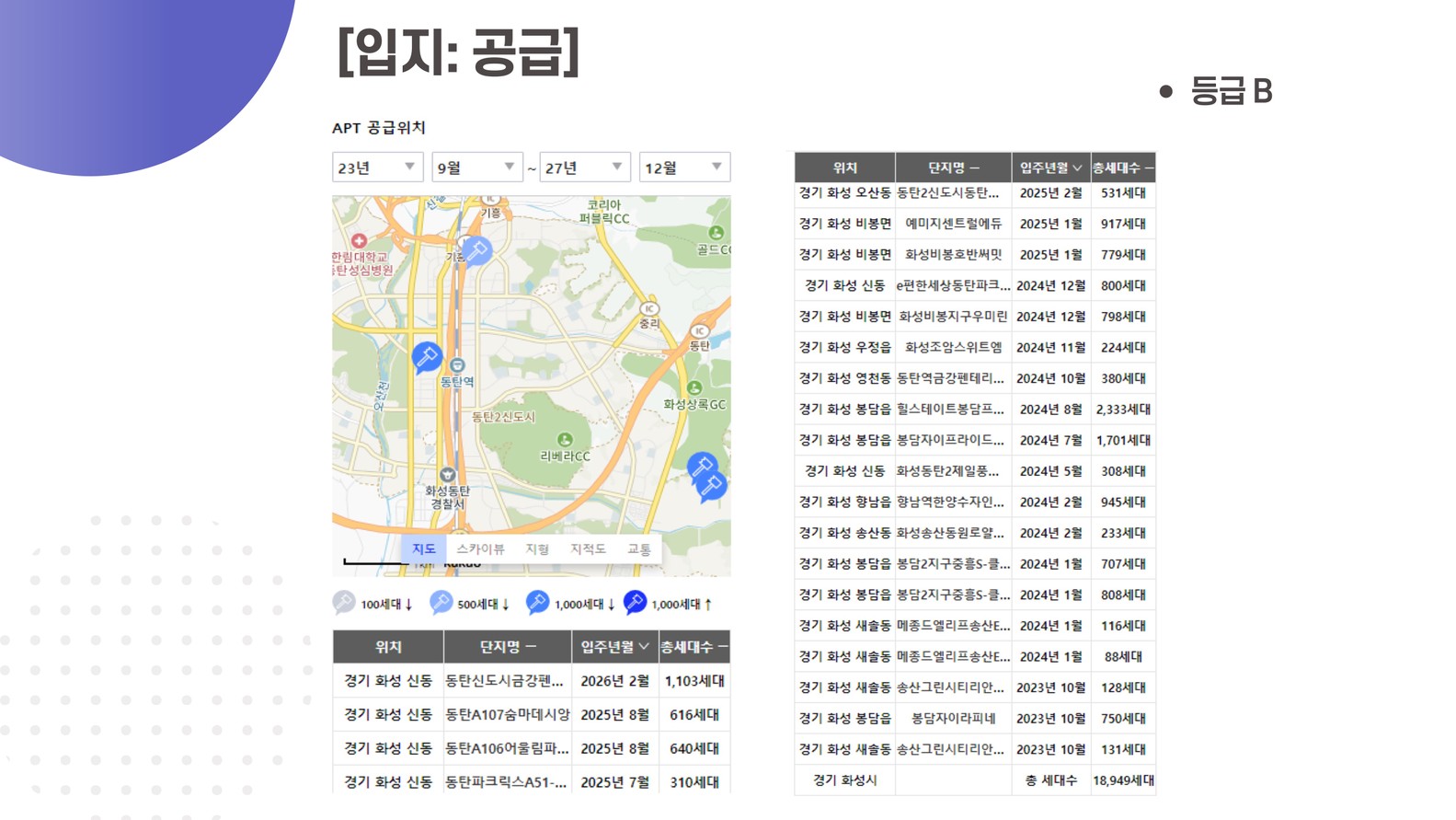
Task: Sort right table by 단지명 header
Action: pyautogui.click(x=954, y=167)
